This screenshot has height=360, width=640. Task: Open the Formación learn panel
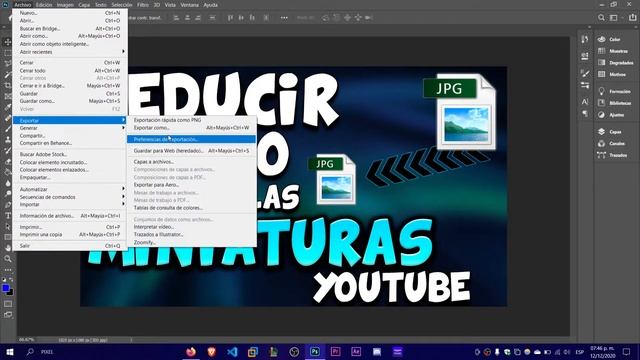(x=614, y=91)
